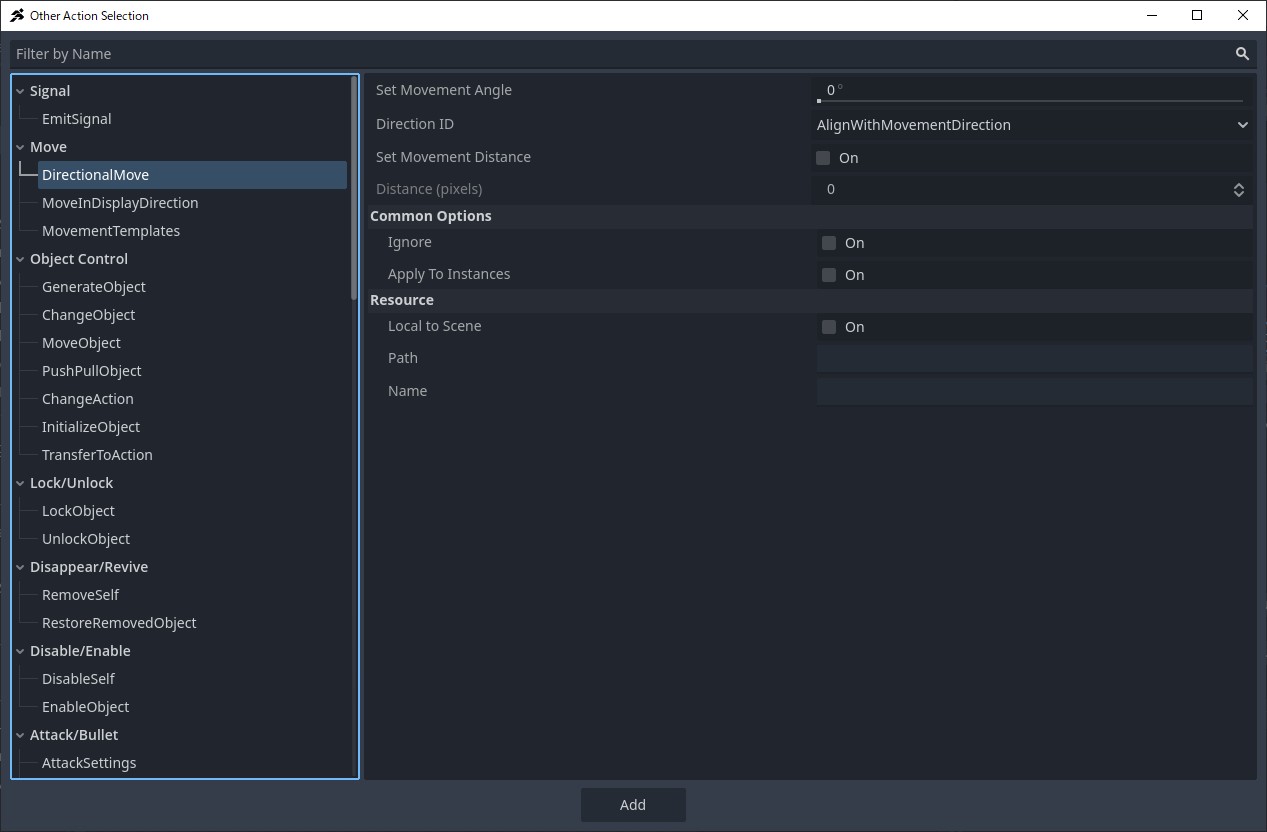Select ChangeAction action
This screenshot has width=1267, height=832.
88,399
